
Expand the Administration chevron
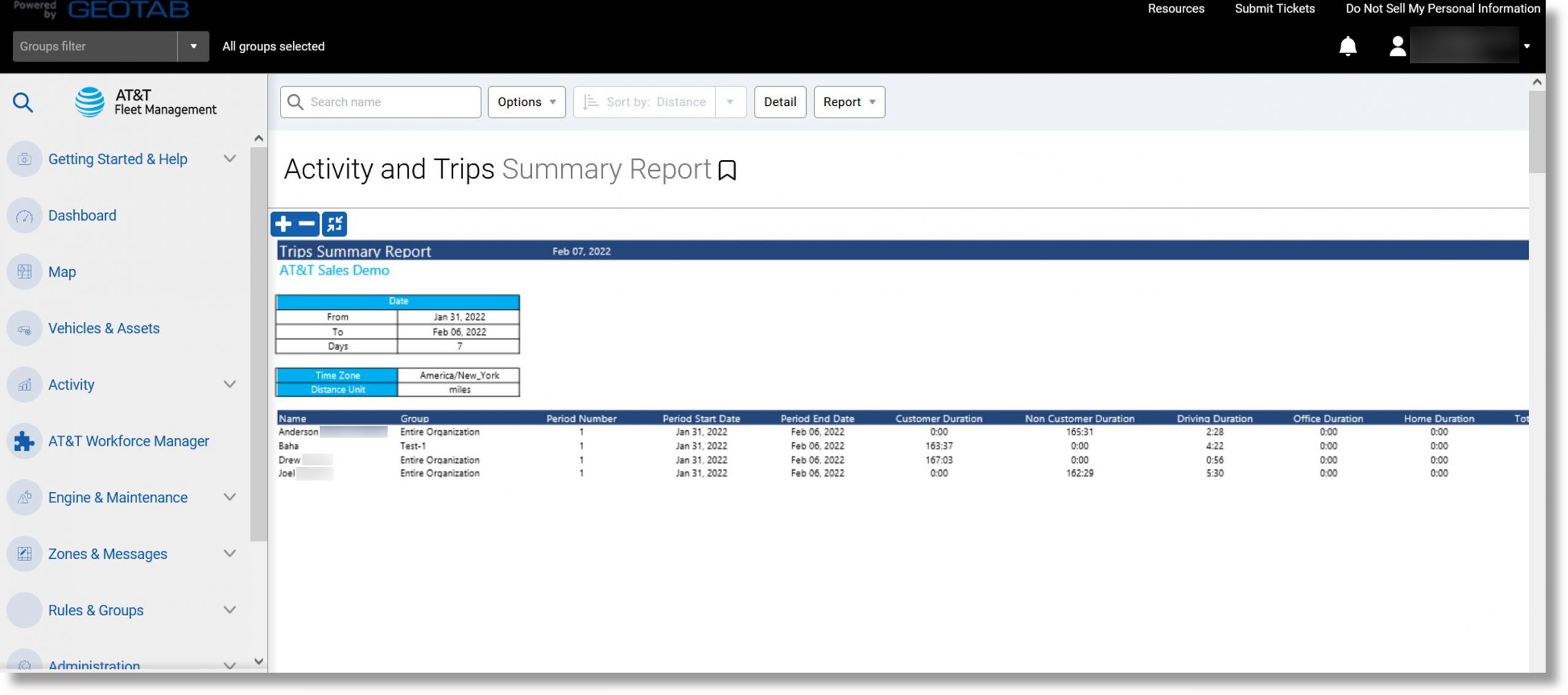coord(230,666)
